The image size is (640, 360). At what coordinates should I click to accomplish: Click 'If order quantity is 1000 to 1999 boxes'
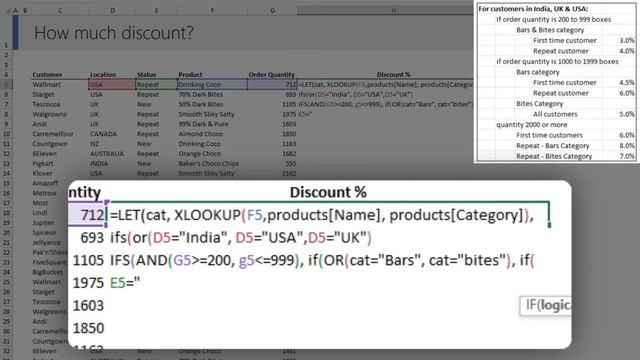coord(557,61)
